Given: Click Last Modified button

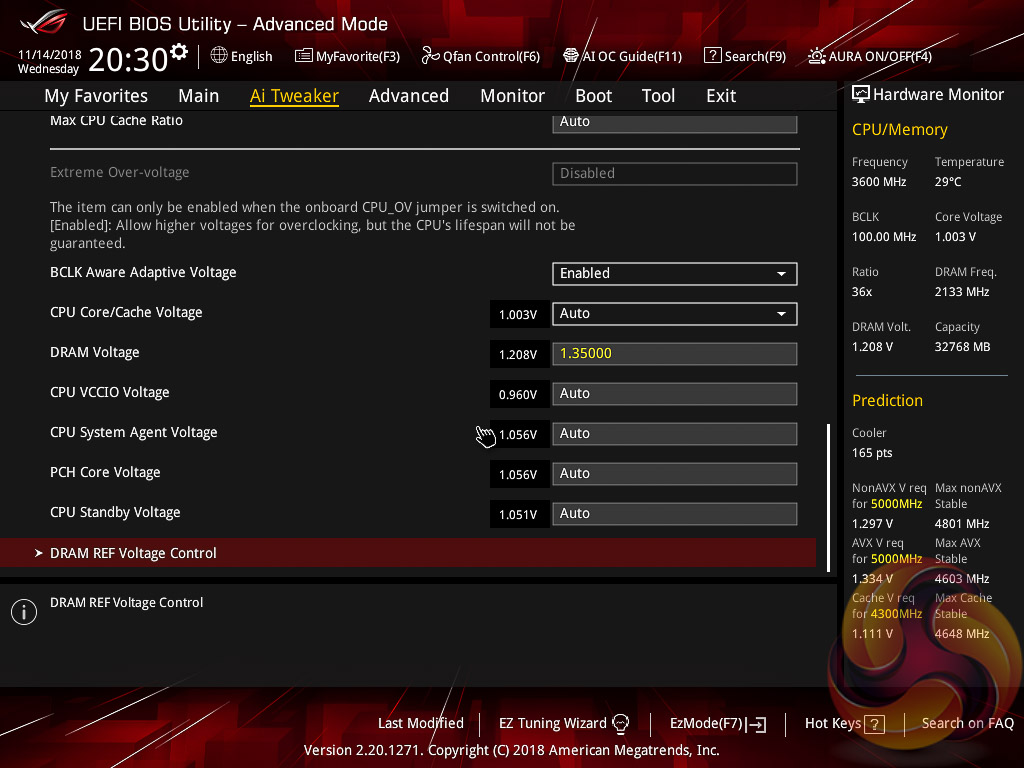Looking at the screenshot, I should [420, 723].
